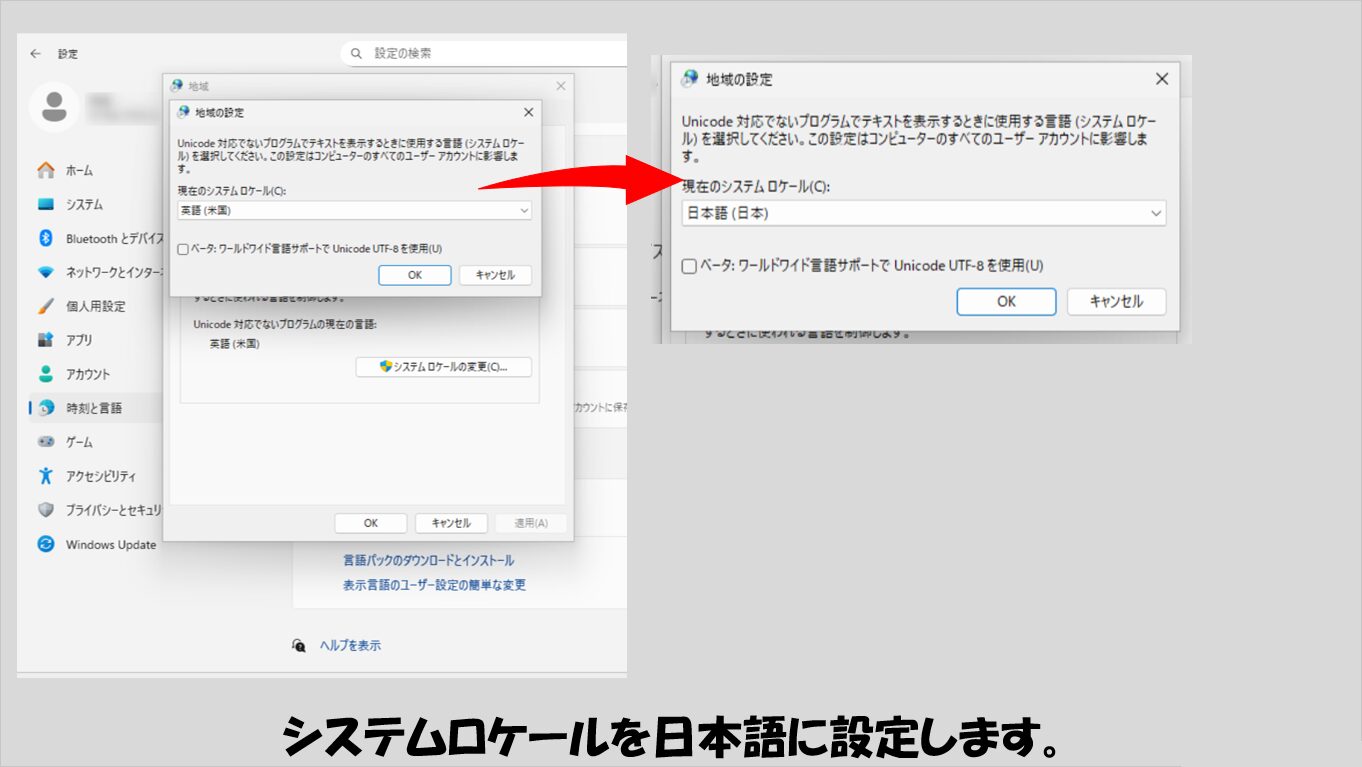Open Network & Internet wifi icon
Image resolution: width=1362 pixels, height=767 pixels.
click(x=46, y=272)
